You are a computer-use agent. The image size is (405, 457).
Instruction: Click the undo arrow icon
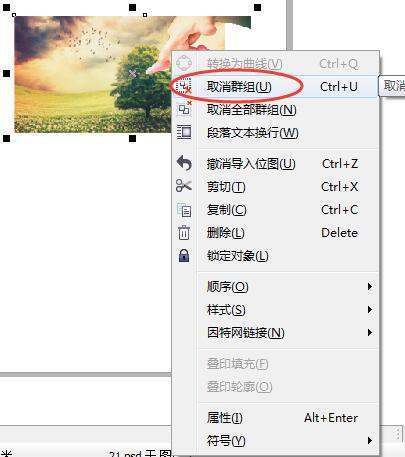(x=184, y=163)
